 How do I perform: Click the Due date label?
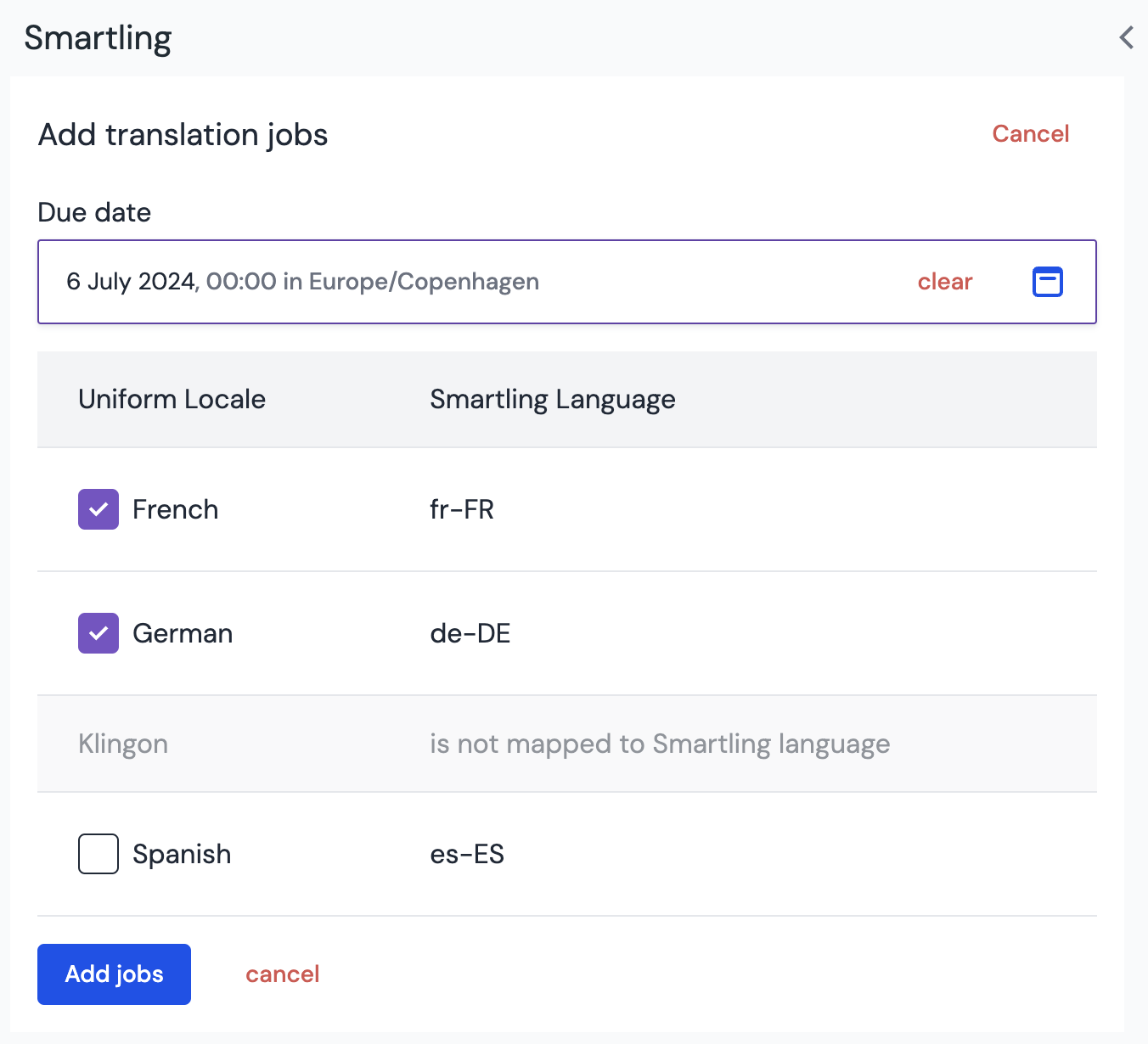point(94,212)
